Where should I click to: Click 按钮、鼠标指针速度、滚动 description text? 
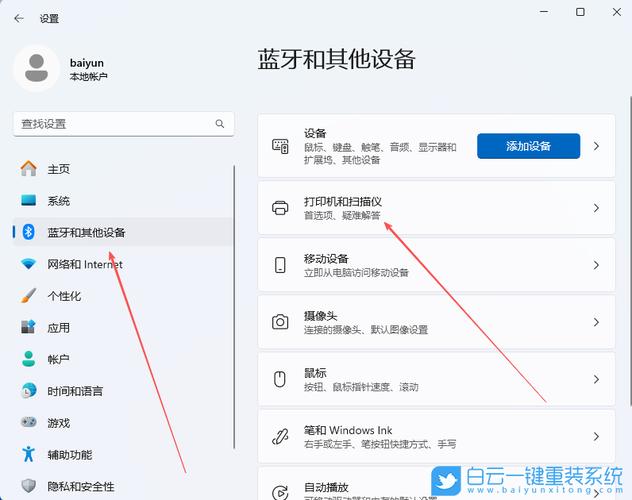[361, 387]
